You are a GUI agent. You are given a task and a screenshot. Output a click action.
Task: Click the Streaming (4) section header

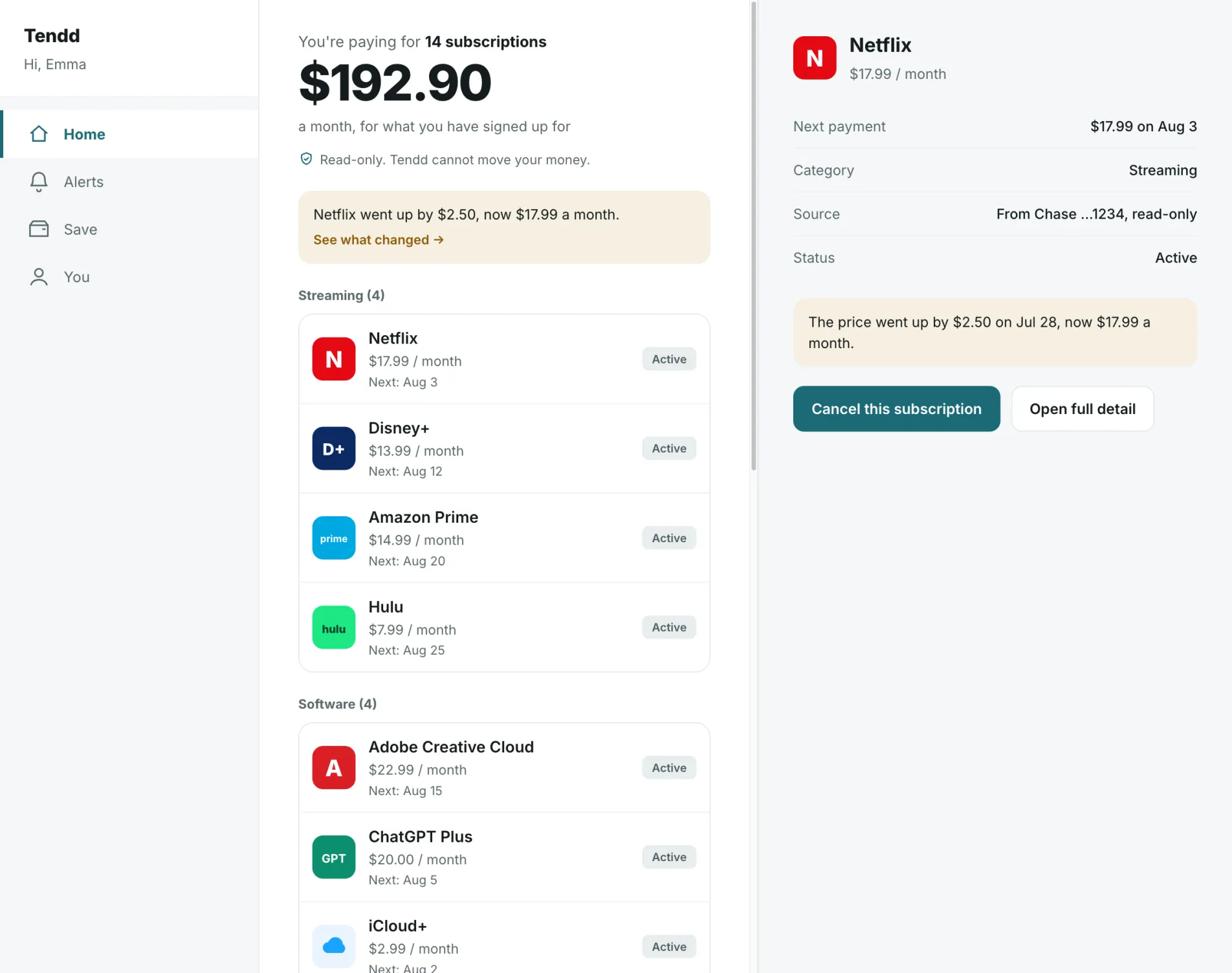click(342, 295)
